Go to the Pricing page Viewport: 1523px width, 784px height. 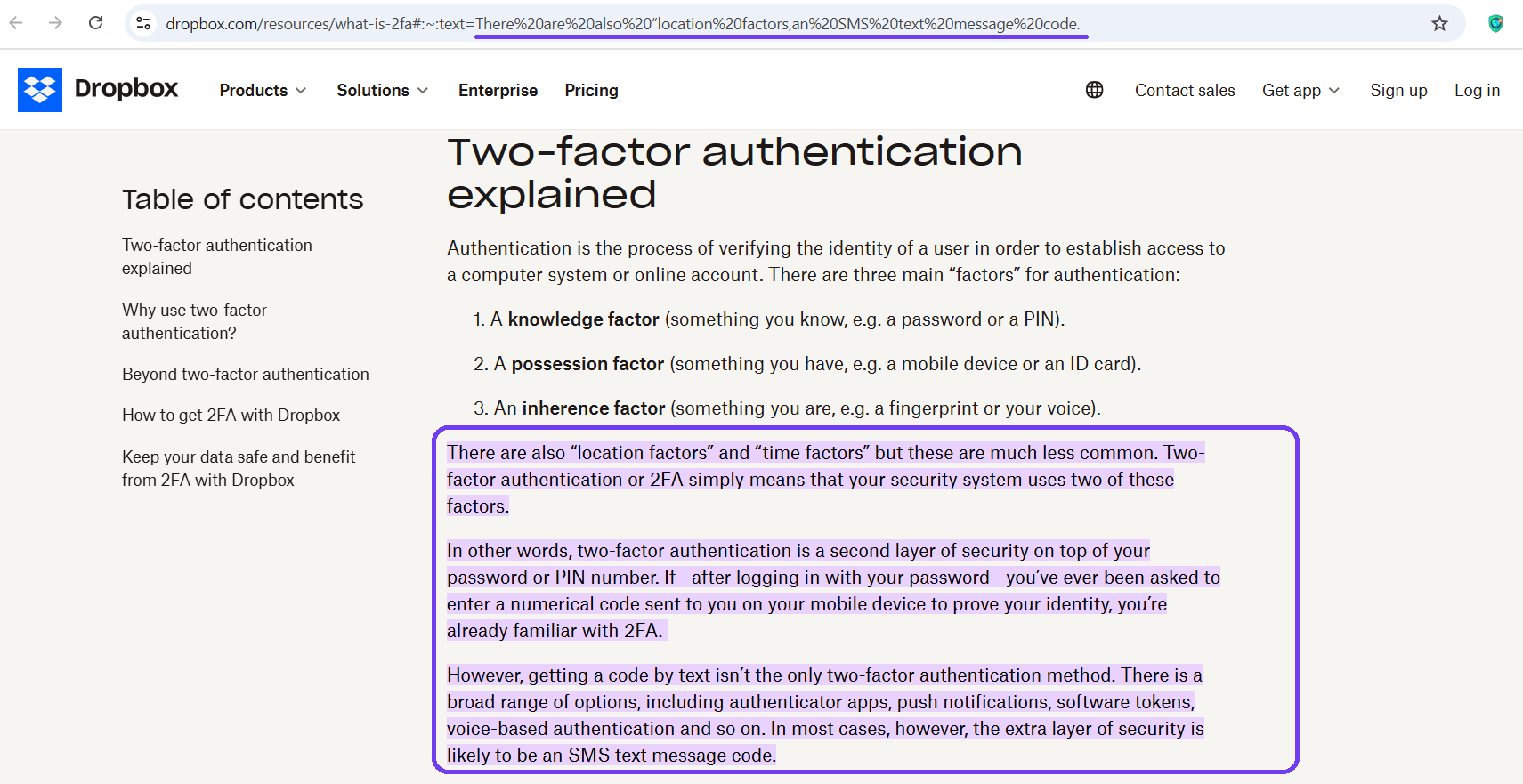pos(591,90)
